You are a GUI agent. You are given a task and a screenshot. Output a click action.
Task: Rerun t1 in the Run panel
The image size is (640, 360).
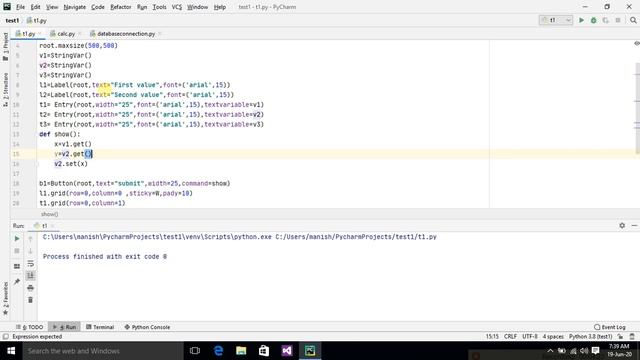(x=17, y=238)
